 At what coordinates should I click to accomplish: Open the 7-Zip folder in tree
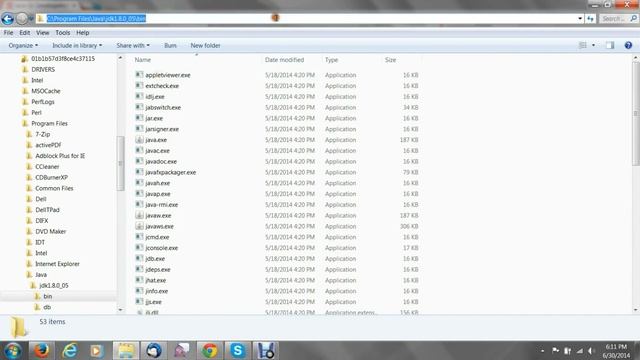(42, 134)
